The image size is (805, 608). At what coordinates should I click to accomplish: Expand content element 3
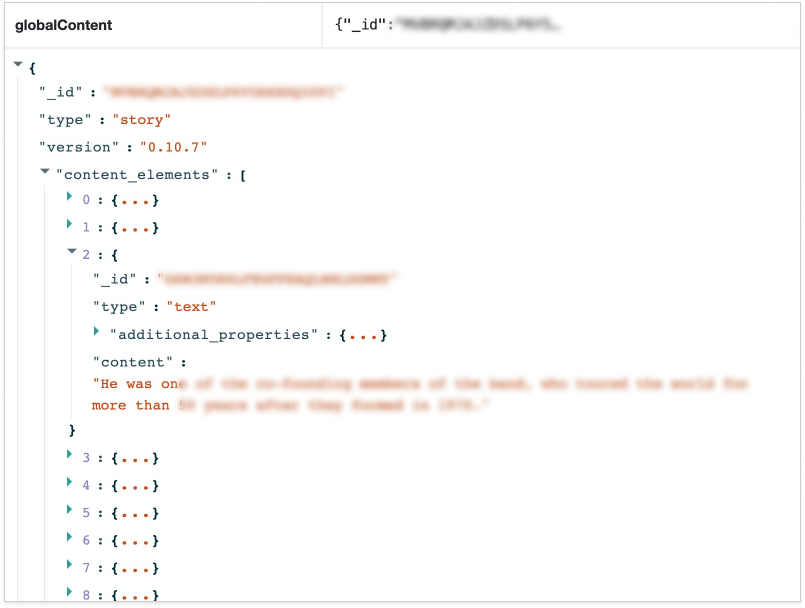[x=69, y=454]
